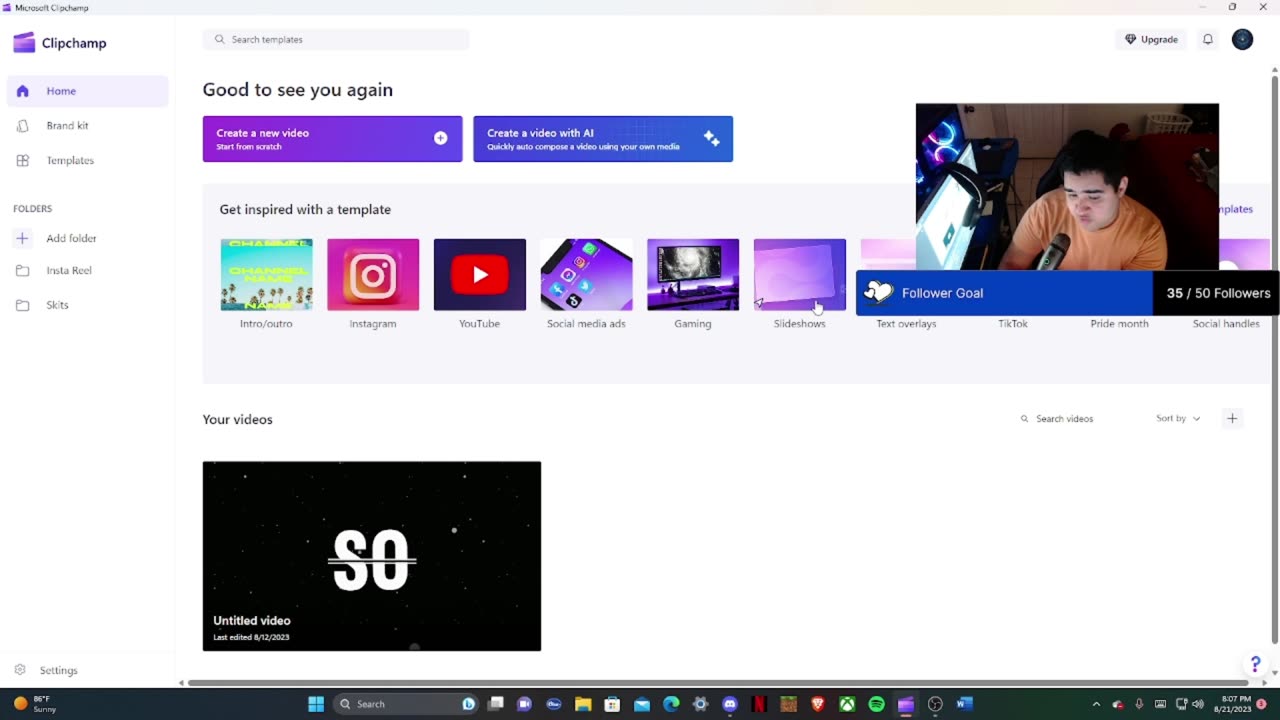This screenshot has width=1280, height=720.
Task: Click the plus button beside Sort by
Action: click(1232, 419)
